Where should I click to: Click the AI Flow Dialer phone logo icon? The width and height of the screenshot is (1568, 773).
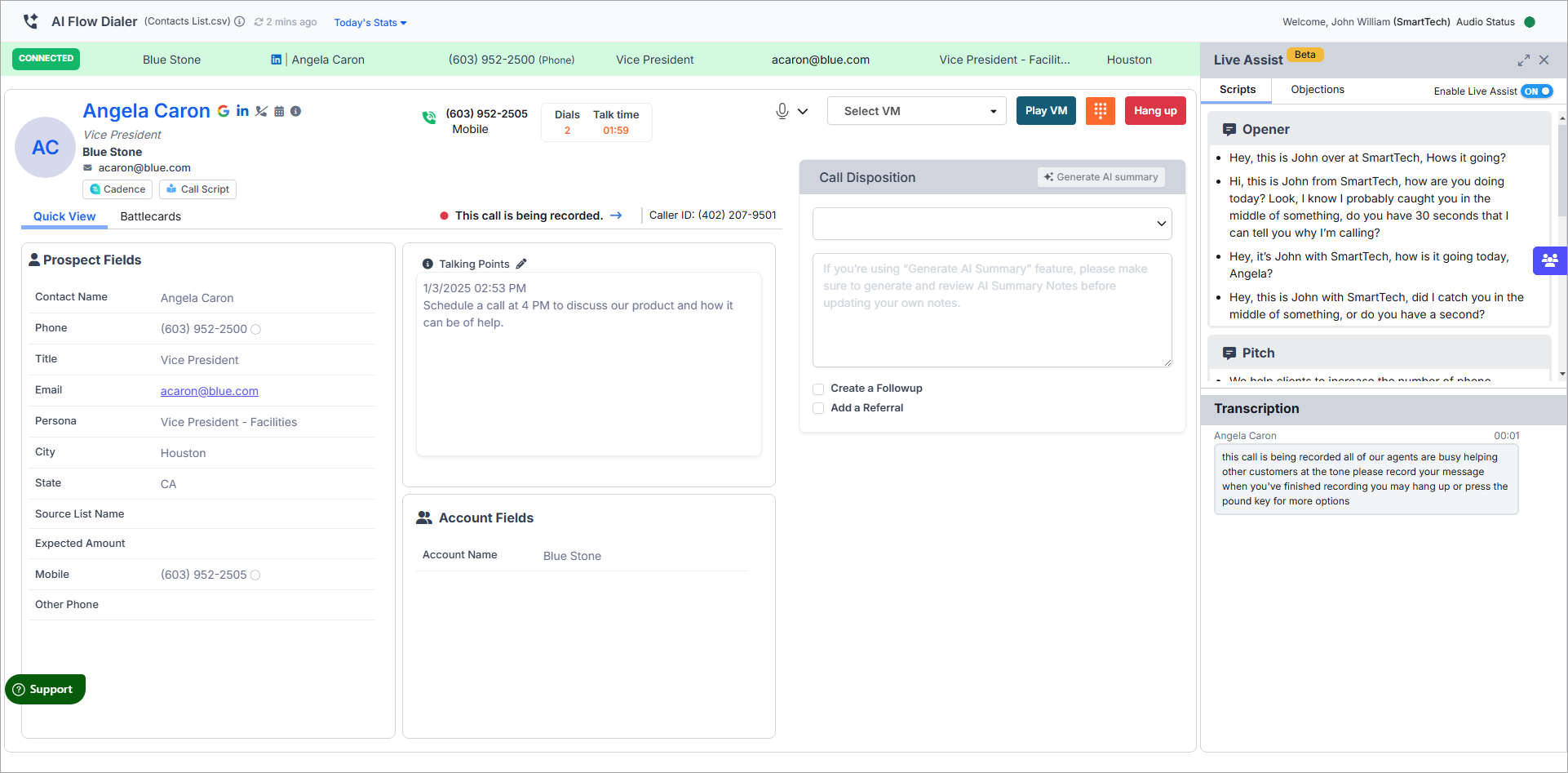coord(31,21)
